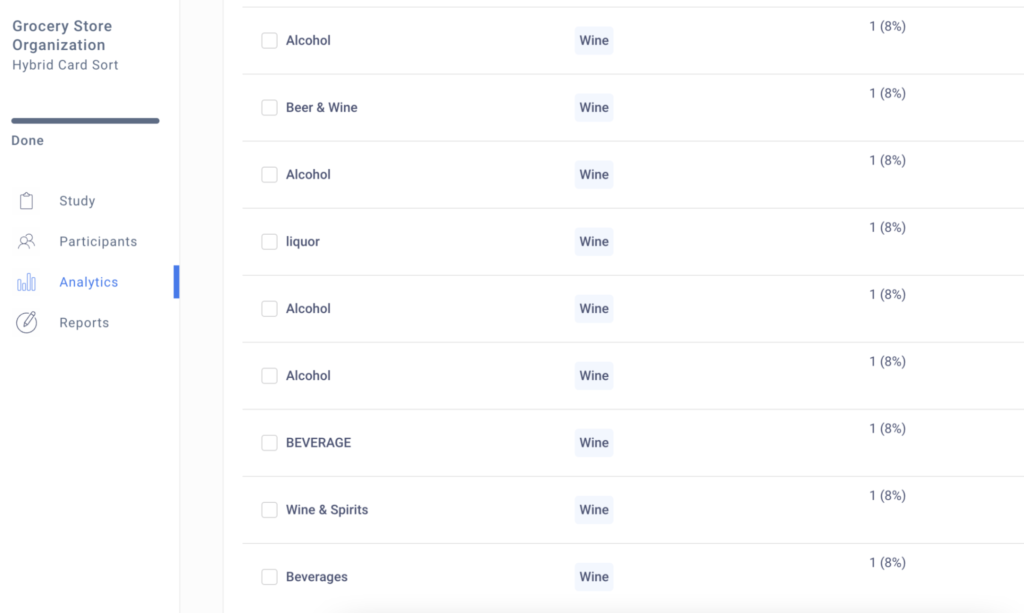Click the Study clipboard icon

26,201
